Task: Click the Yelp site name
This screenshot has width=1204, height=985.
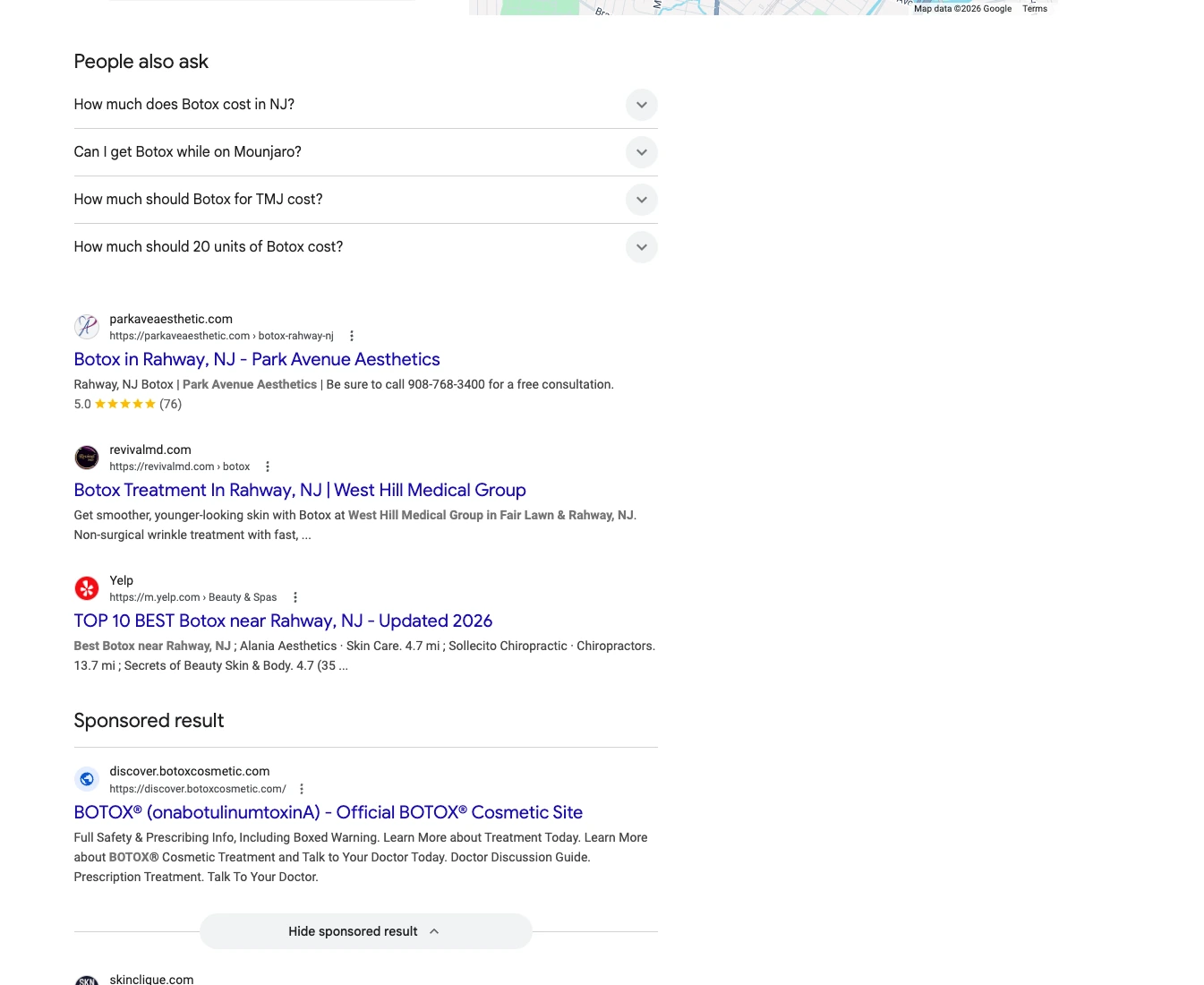Action: pyautogui.click(x=122, y=580)
